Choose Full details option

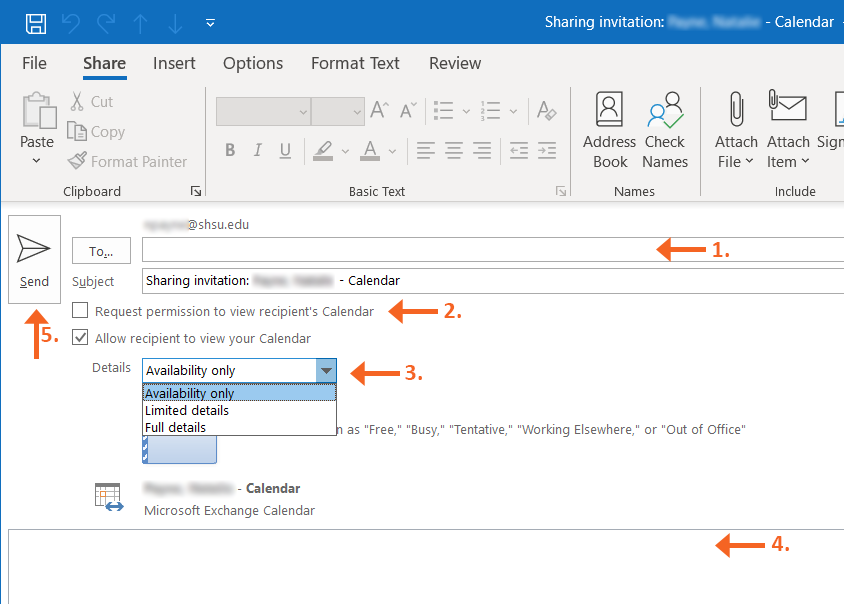[176, 427]
